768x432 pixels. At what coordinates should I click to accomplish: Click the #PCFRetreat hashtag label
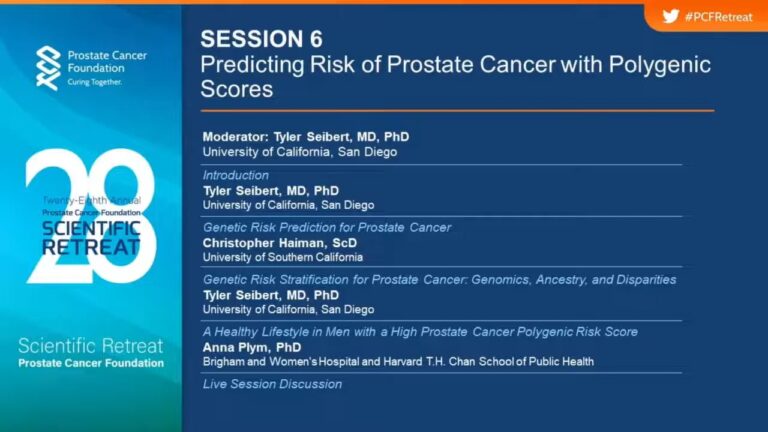point(719,17)
